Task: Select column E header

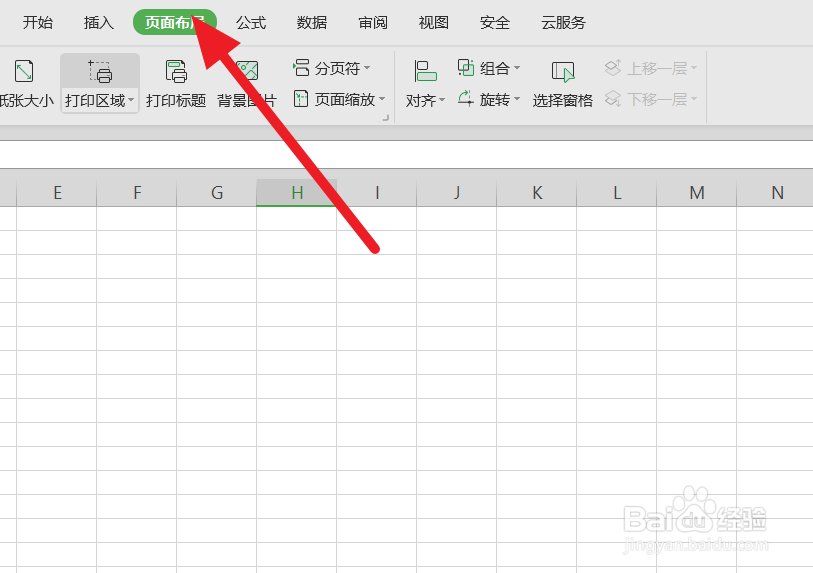Action: 57,193
